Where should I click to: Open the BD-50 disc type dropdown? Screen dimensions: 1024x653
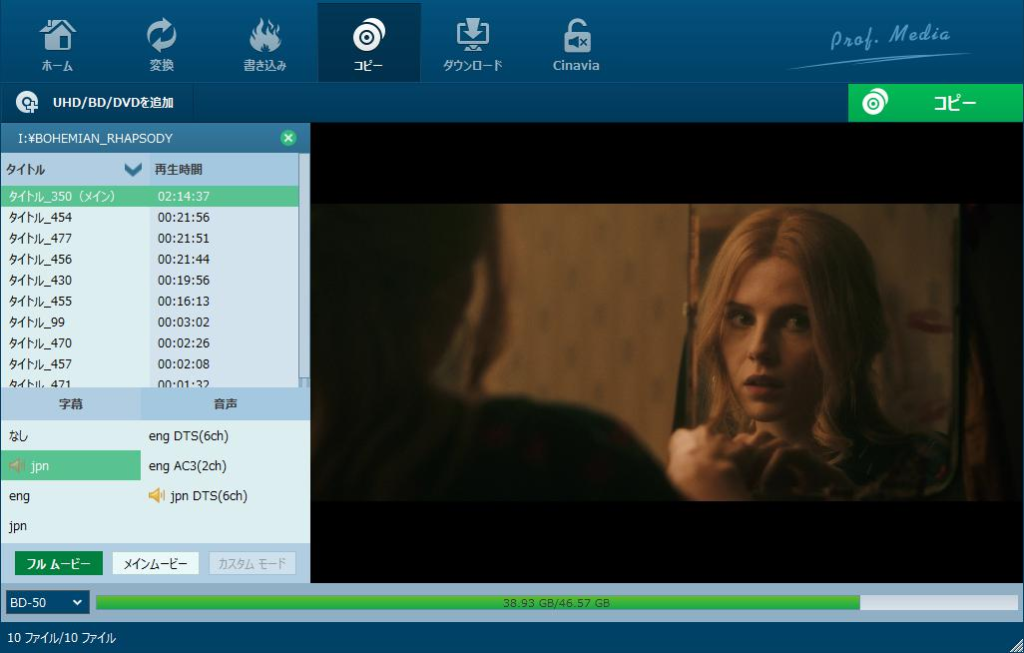[x=46, y=602]
